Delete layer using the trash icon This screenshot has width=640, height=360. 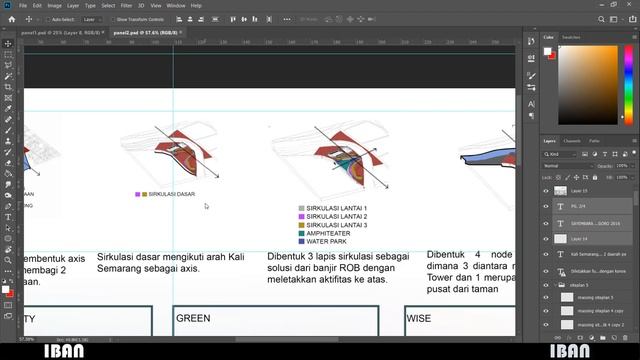625,338
